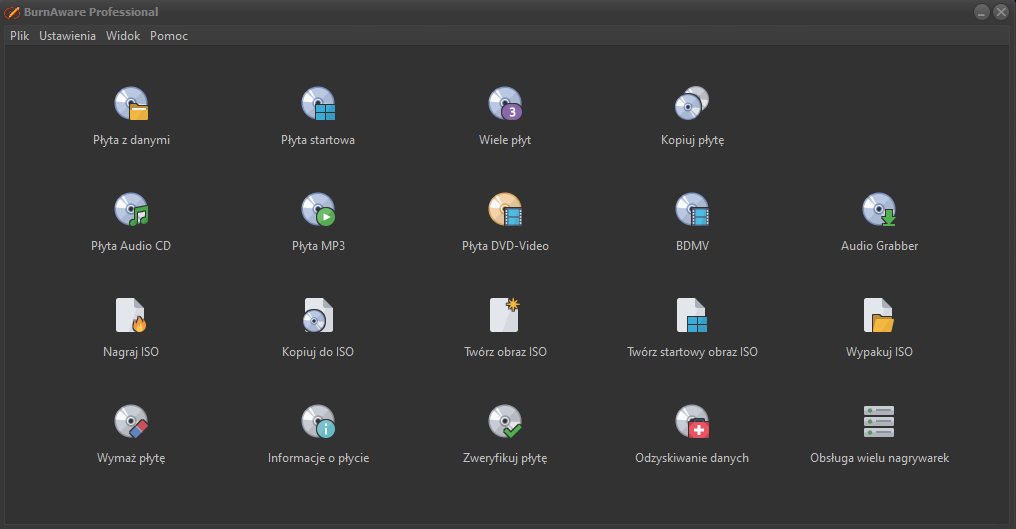The height and width of the screenshot is (529, 1016).
Task: Open the Ustawienia menu
Action: point(67,36)
